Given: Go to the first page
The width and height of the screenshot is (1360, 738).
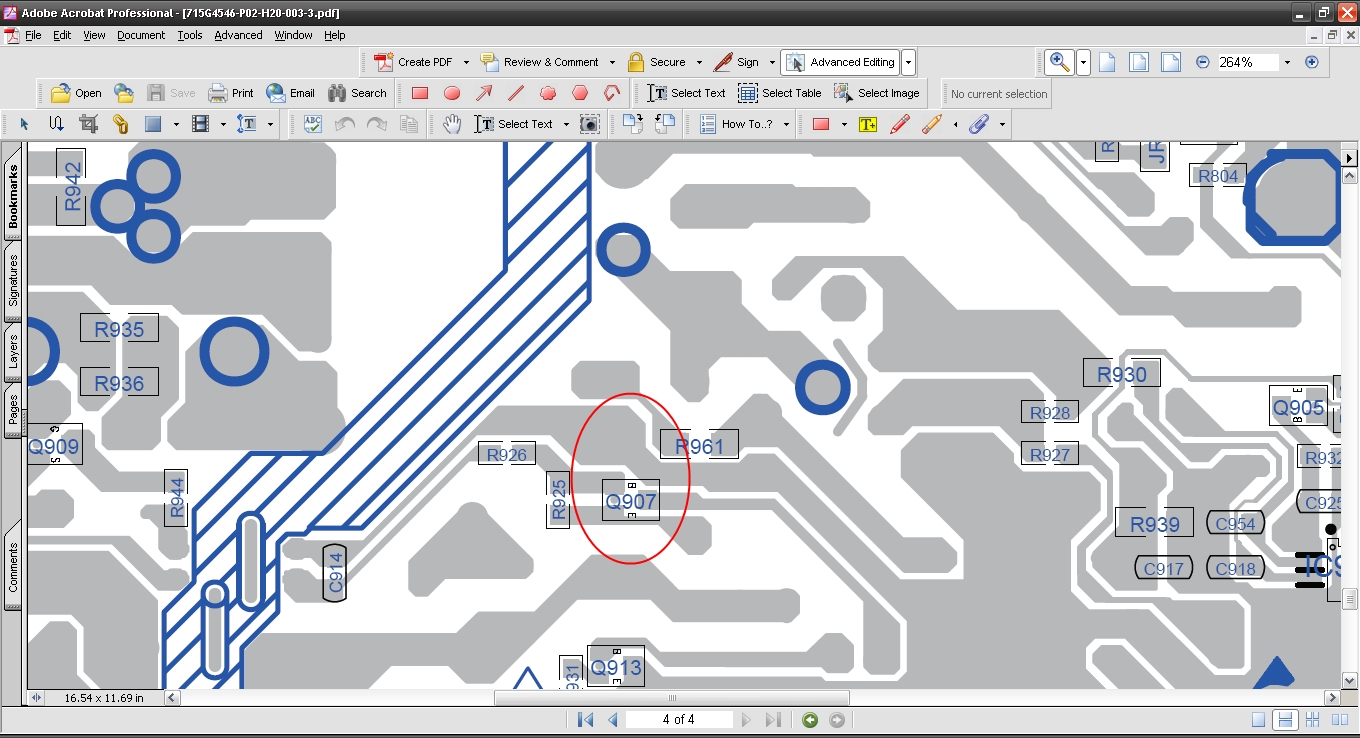Looking at the screenshot, I should tap(586, 720).
